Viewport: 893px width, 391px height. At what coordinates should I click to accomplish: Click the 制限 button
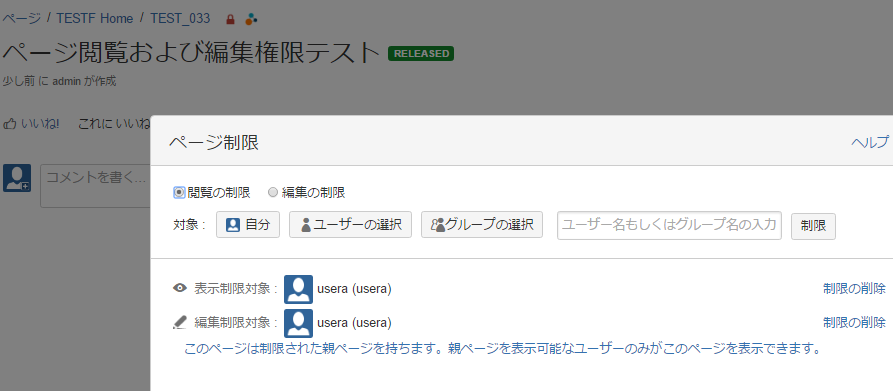[813, 227]
